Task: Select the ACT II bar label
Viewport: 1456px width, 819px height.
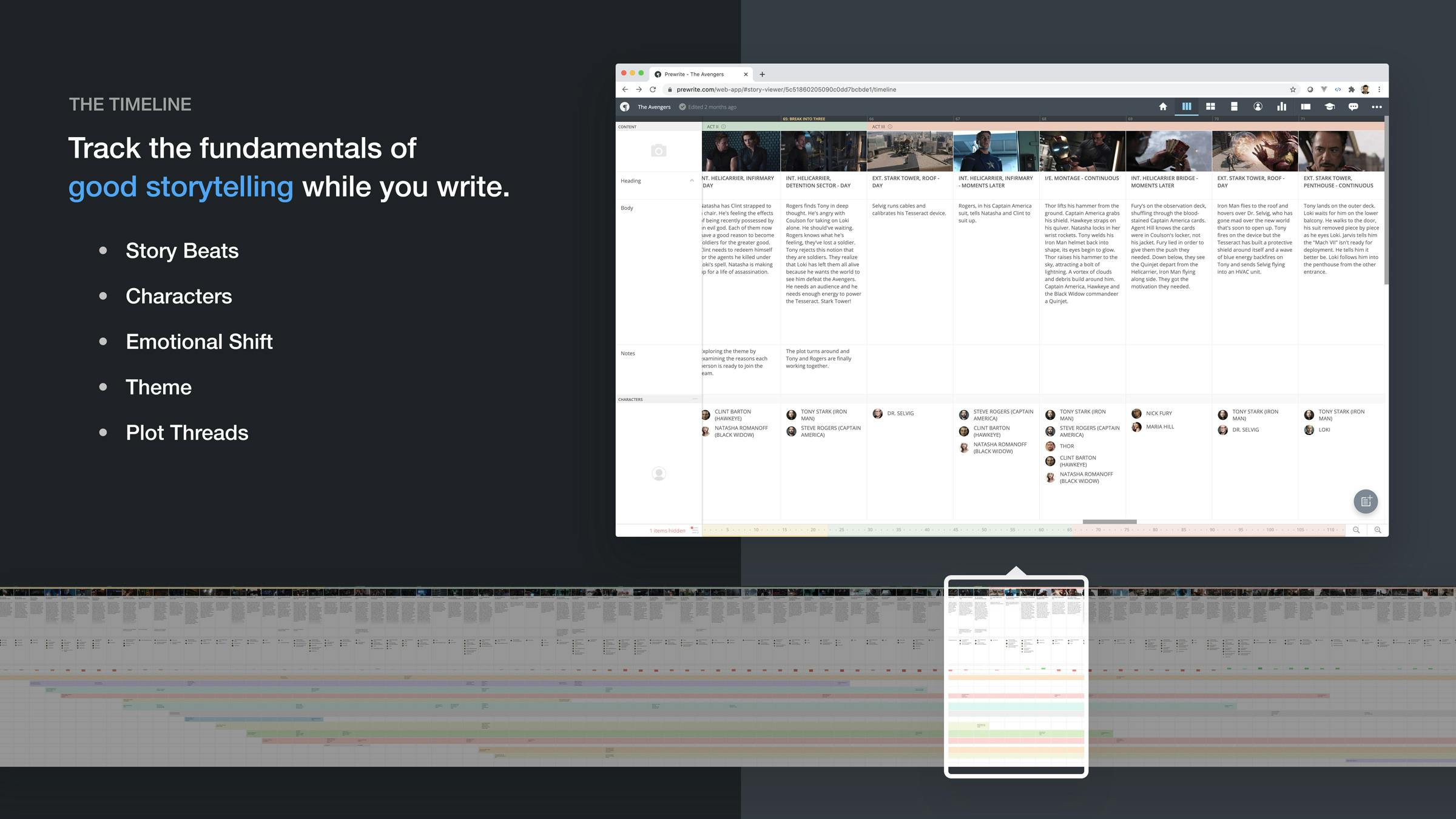Action: (x=712, y=127)
